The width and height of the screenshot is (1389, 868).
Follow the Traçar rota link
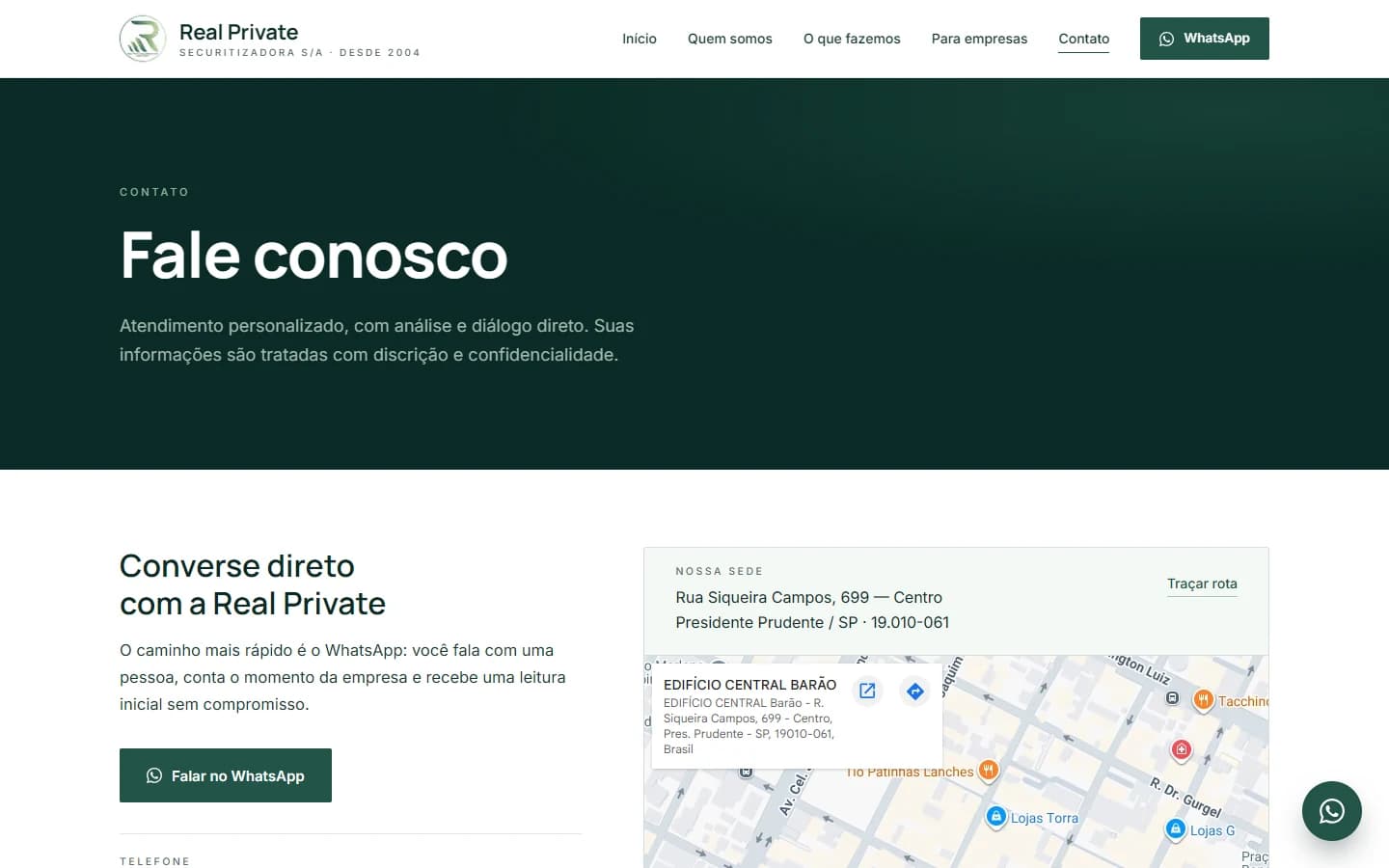point(1202,583)
